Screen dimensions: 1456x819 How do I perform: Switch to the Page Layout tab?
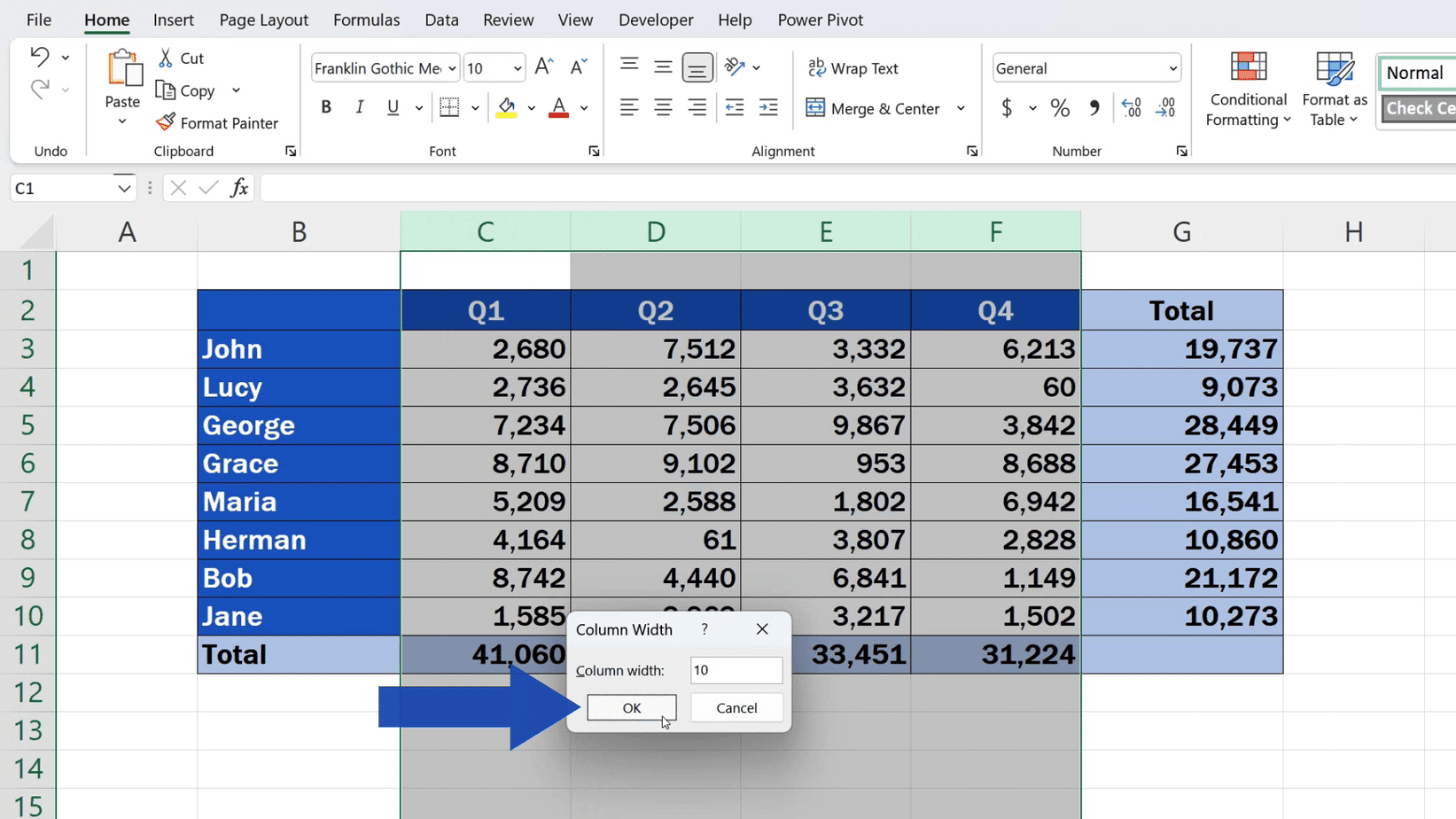[x=263, y=19]
